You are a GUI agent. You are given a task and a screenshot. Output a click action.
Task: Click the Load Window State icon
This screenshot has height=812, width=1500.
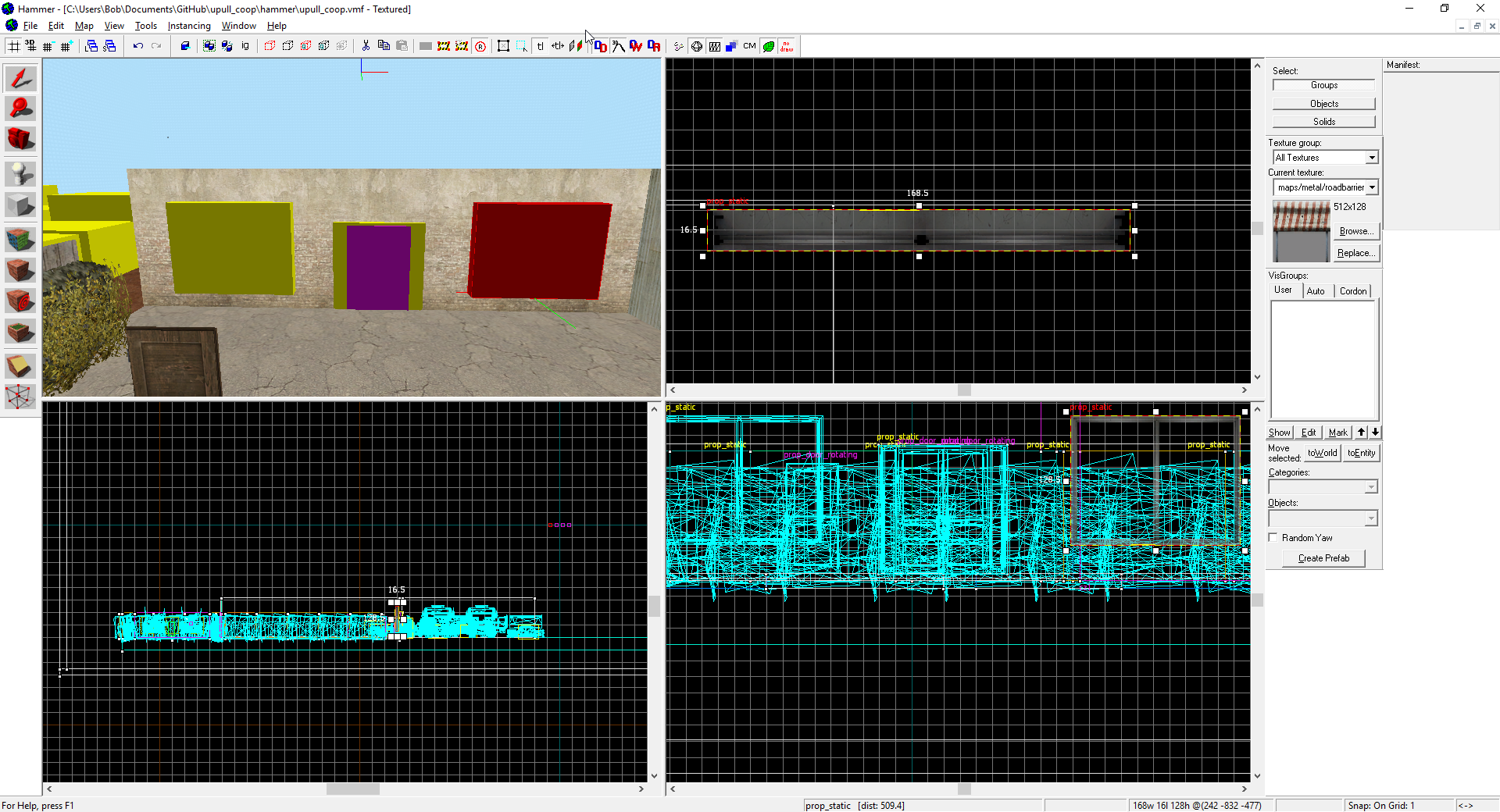91,46
